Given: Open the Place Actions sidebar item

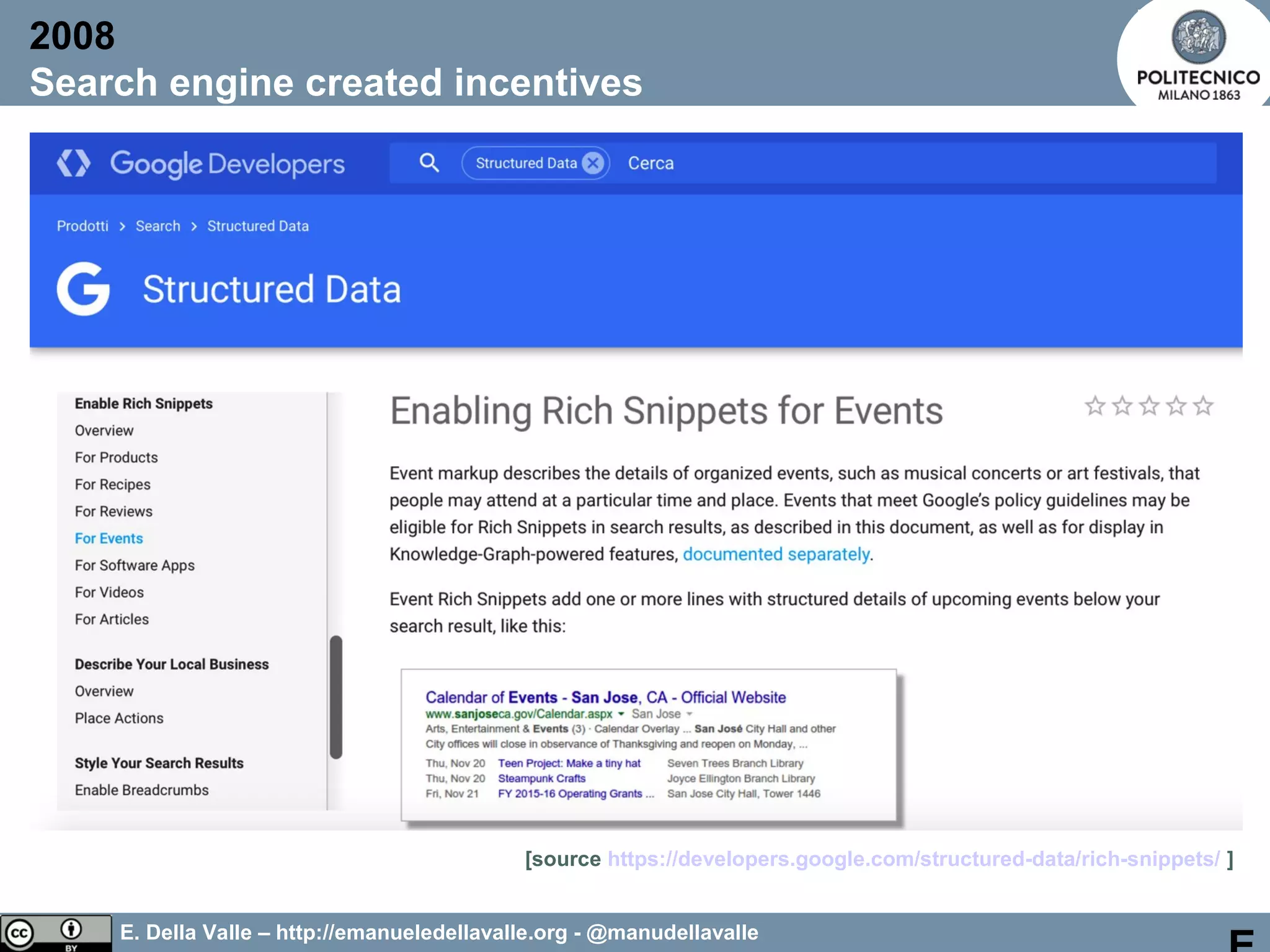Looking at the screenshot, I should (119, 718).
